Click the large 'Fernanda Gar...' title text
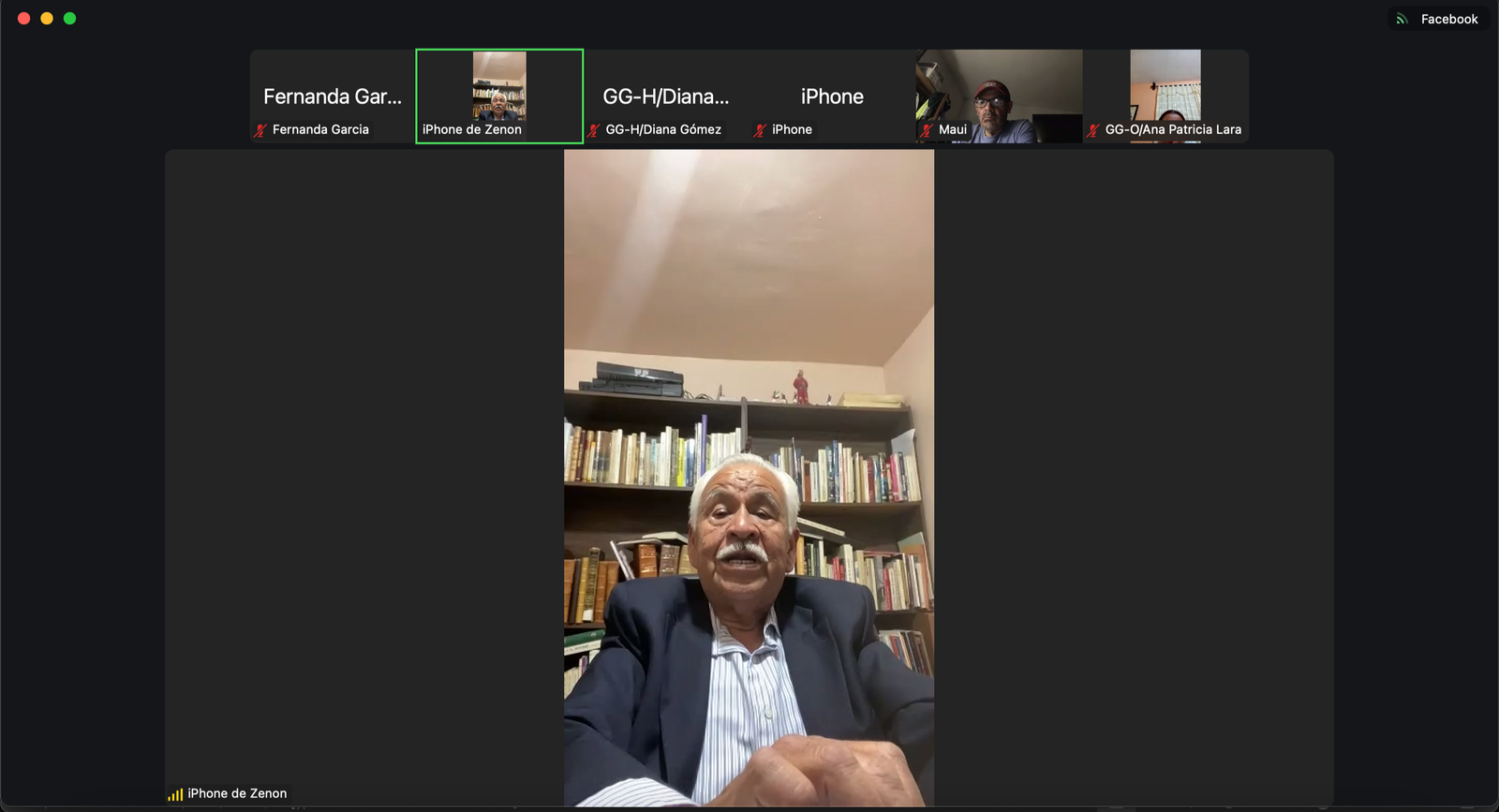 [333, 96]
